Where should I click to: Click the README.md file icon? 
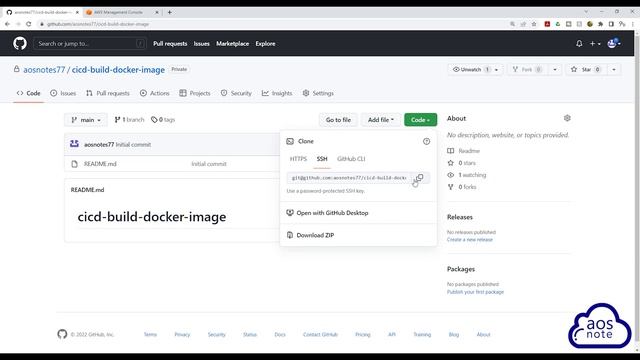74,164
